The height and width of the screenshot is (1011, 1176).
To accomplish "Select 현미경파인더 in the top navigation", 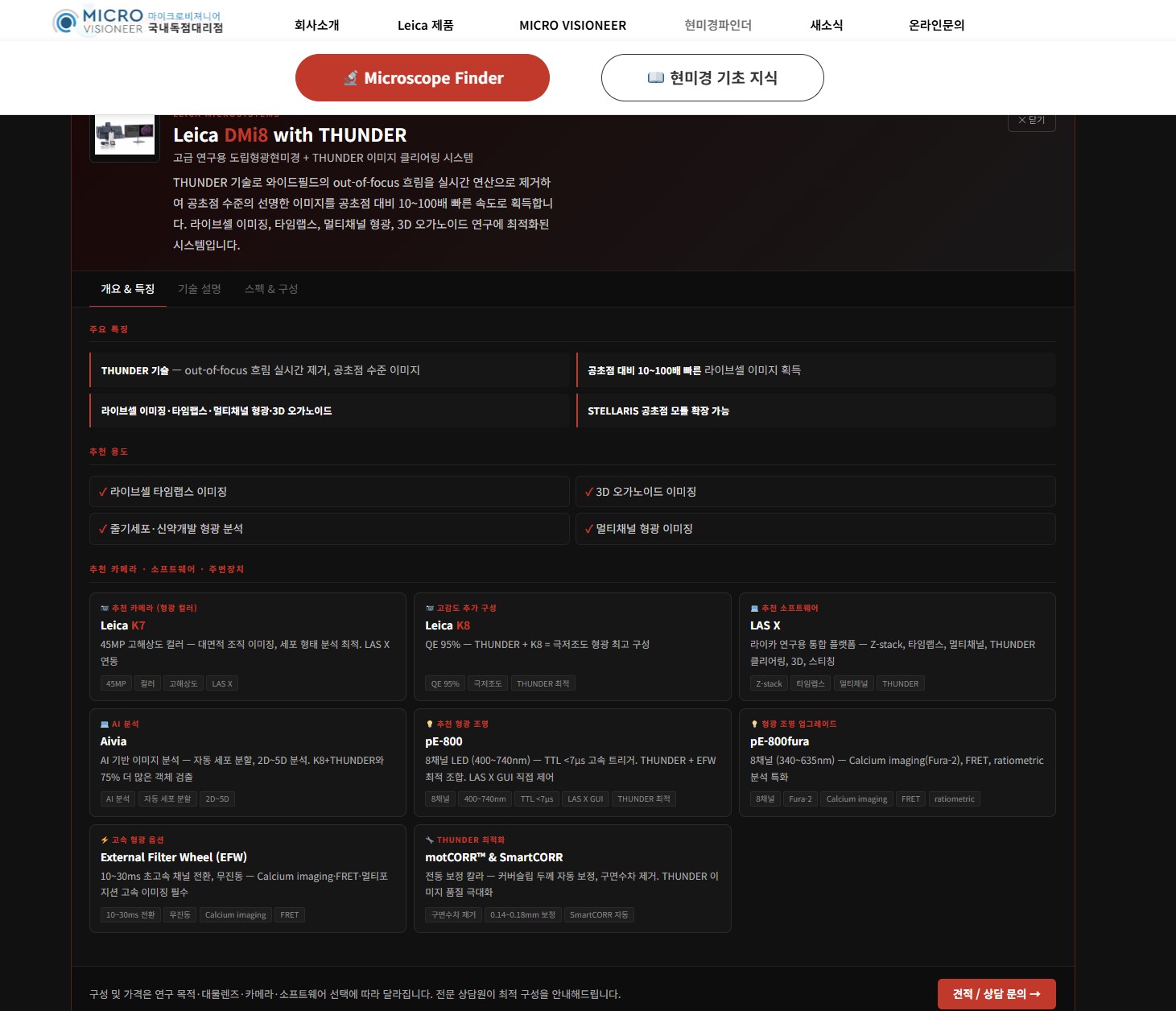I will tap(718, 25).
